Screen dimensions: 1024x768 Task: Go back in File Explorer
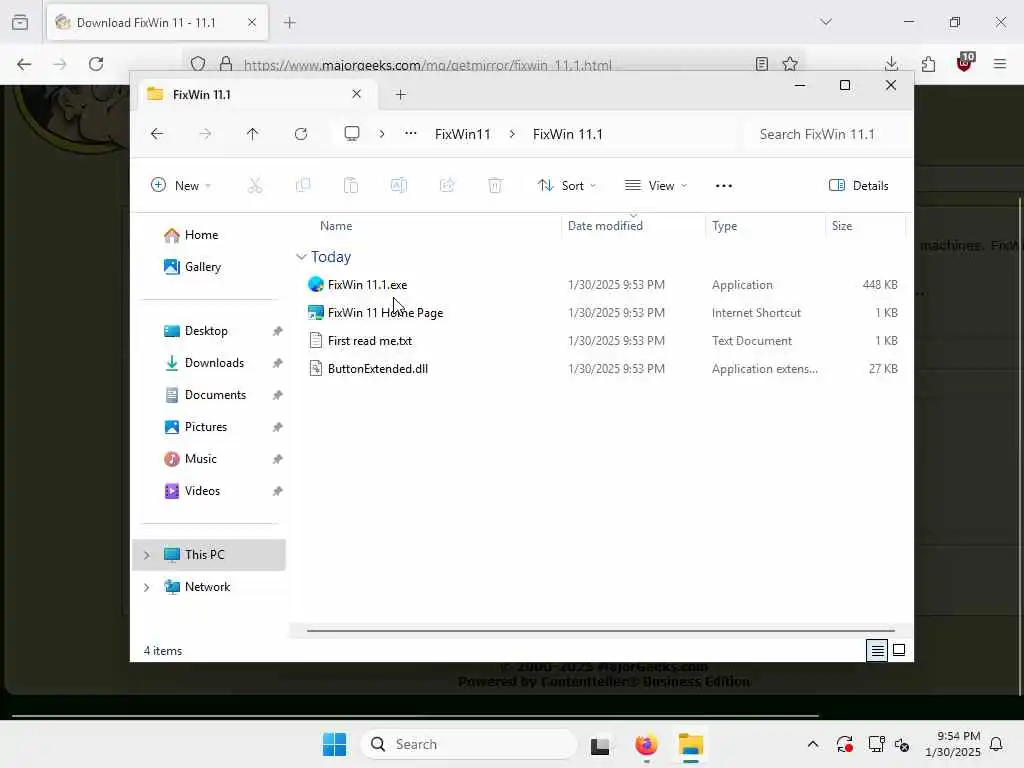coord(157,134)
